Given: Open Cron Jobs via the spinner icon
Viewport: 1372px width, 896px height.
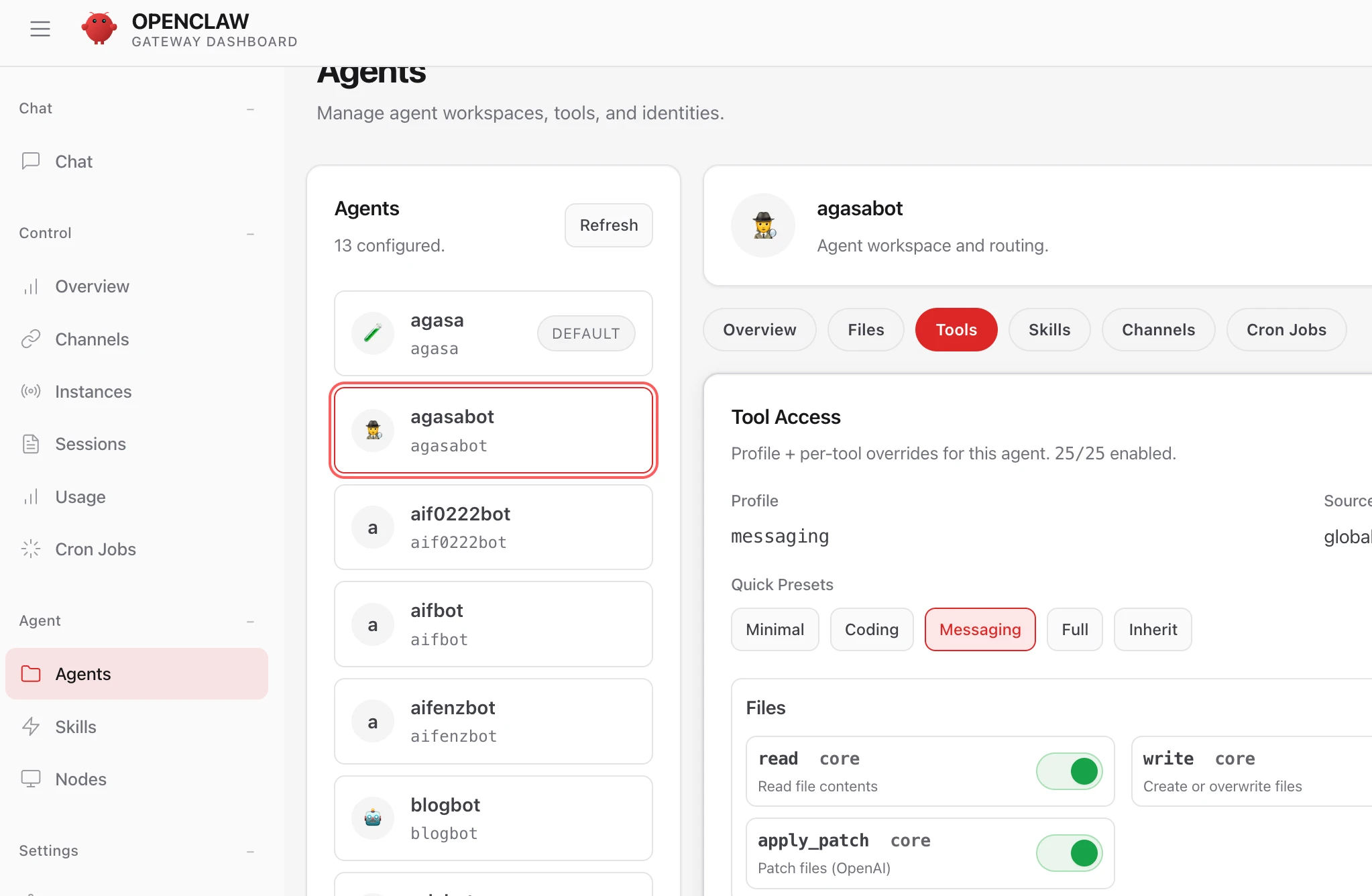Looking at the screenshot, I should [31, 549].
